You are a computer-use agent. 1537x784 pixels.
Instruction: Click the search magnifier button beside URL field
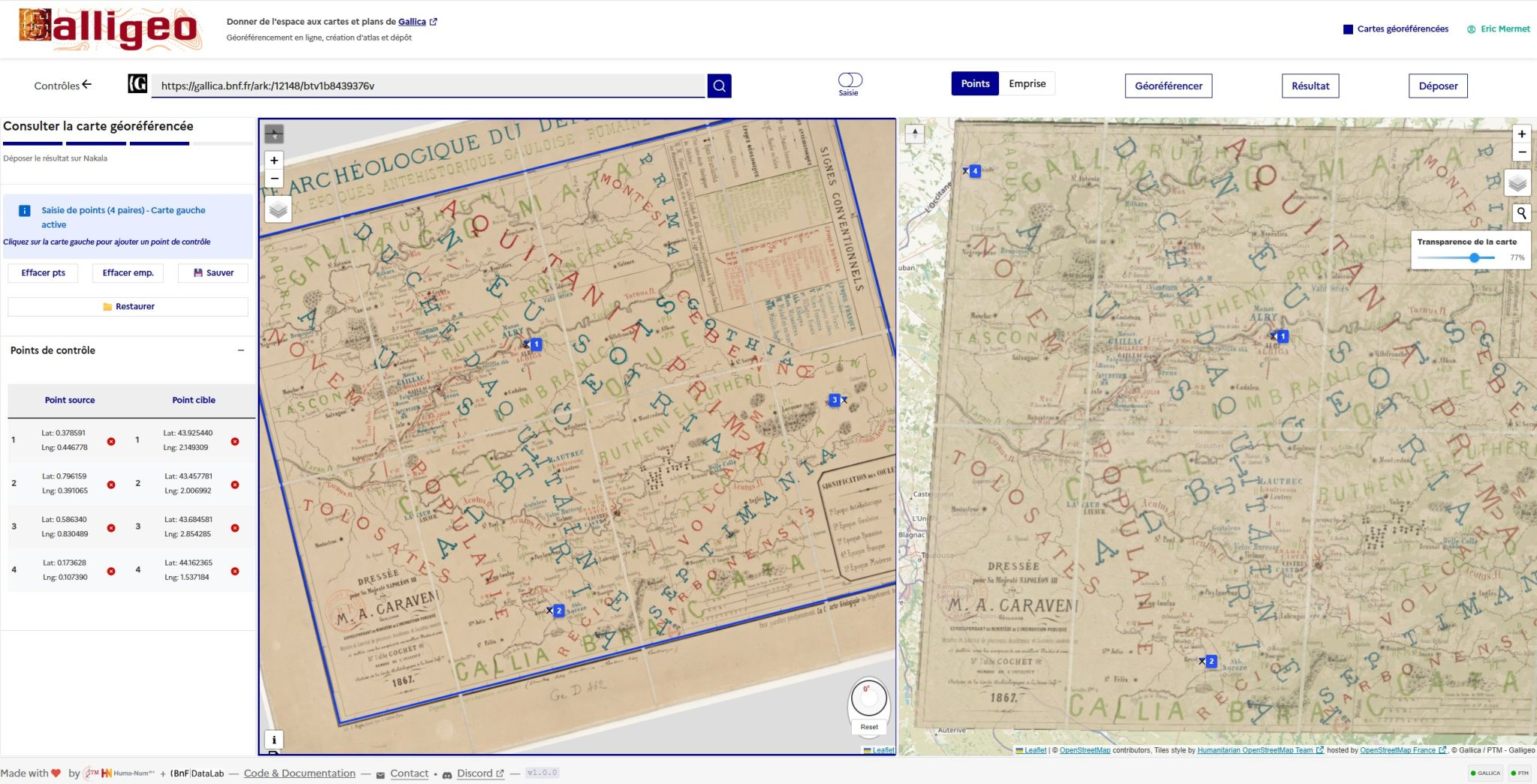pos(719,86)
